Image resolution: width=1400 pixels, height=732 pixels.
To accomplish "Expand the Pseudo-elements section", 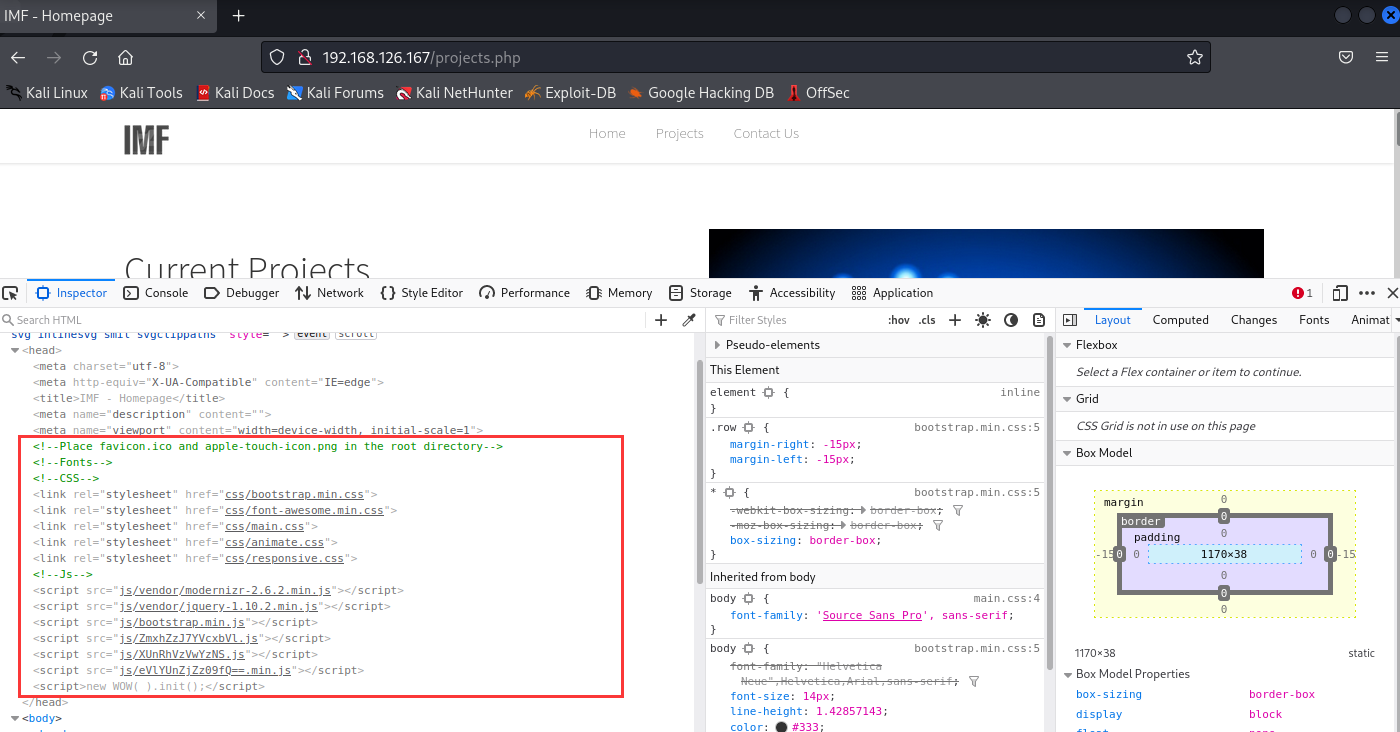I will click(718, 345).
